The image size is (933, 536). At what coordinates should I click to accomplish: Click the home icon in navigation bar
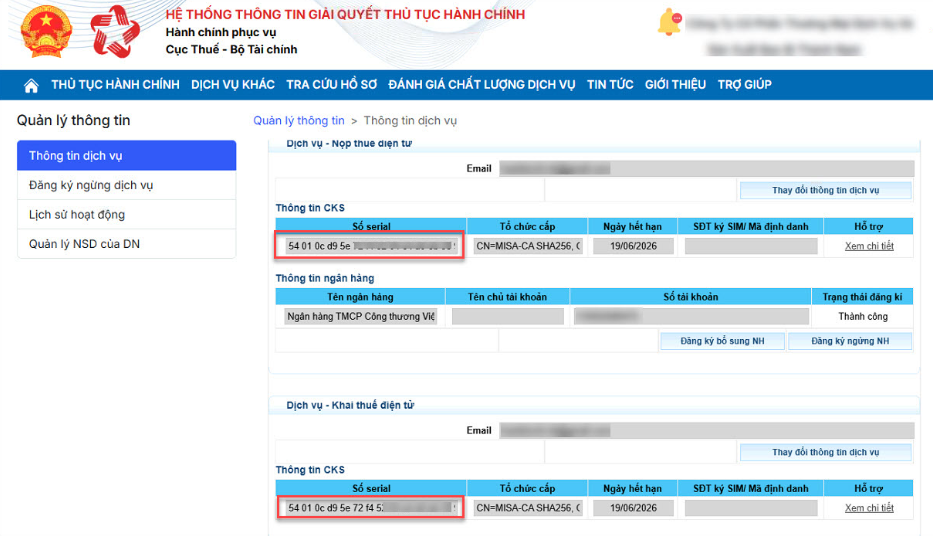pos(31,85)
